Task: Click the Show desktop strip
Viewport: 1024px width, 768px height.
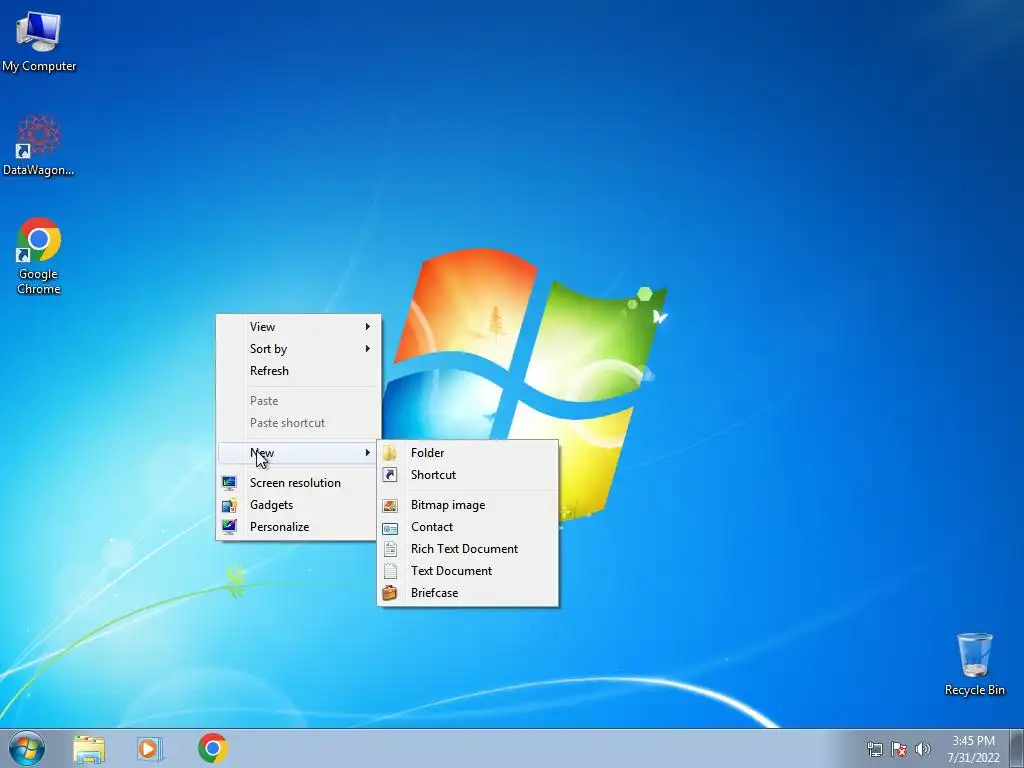Action: tap(1017, 748)
